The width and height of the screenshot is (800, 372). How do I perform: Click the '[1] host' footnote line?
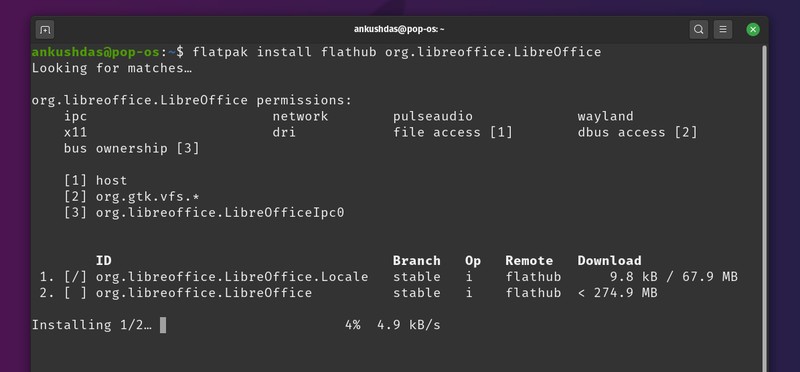click(95, 181)
